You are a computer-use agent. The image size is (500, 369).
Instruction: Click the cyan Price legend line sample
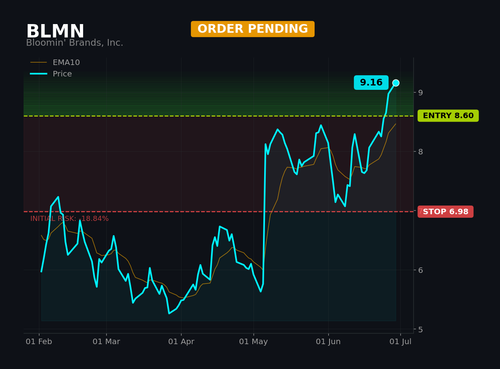pos(38,74)
